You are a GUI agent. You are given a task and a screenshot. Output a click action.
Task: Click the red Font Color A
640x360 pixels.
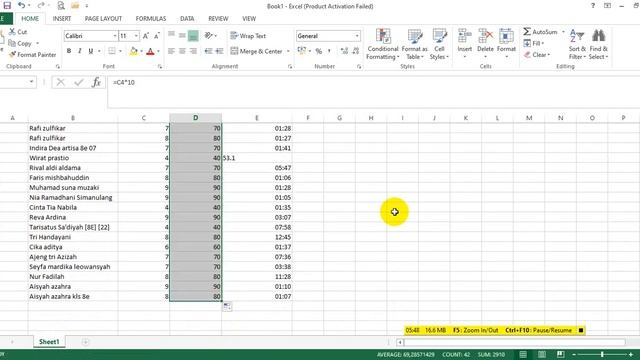pos(150,51)
